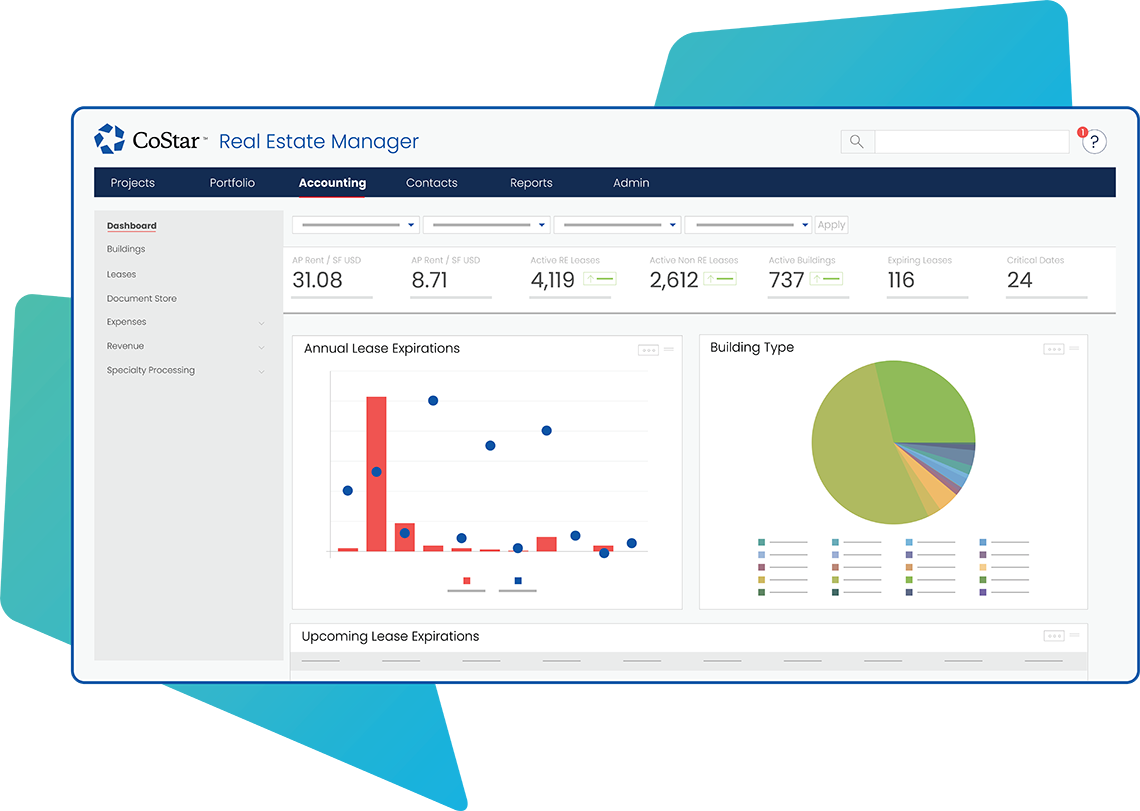This screenshot has width=1140, height=811.
Task: Expand Specialty Processing sidebar section
Action: pos(261,371)
